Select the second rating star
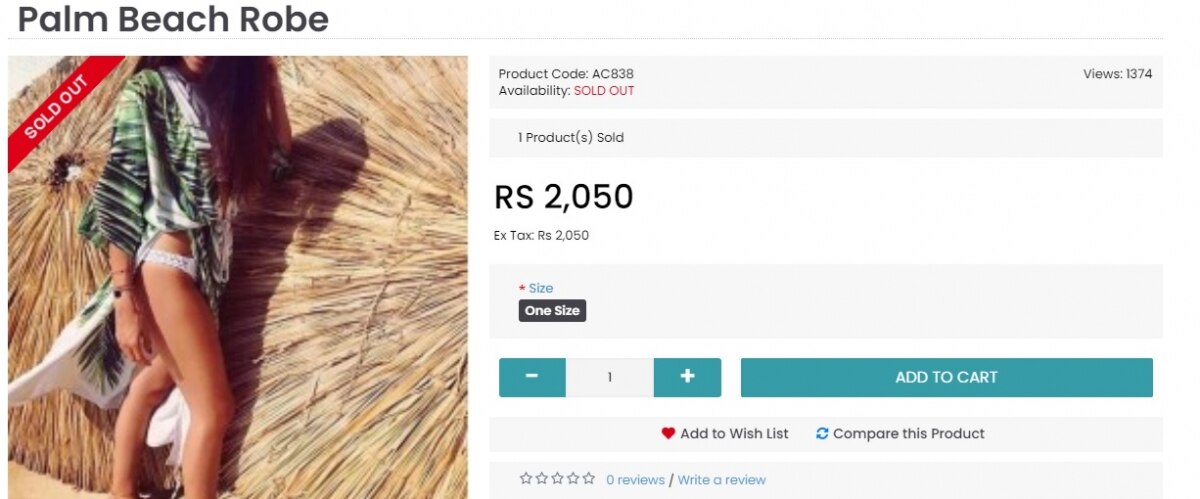Screen dimensions: 1200x499 click(542, 479)
